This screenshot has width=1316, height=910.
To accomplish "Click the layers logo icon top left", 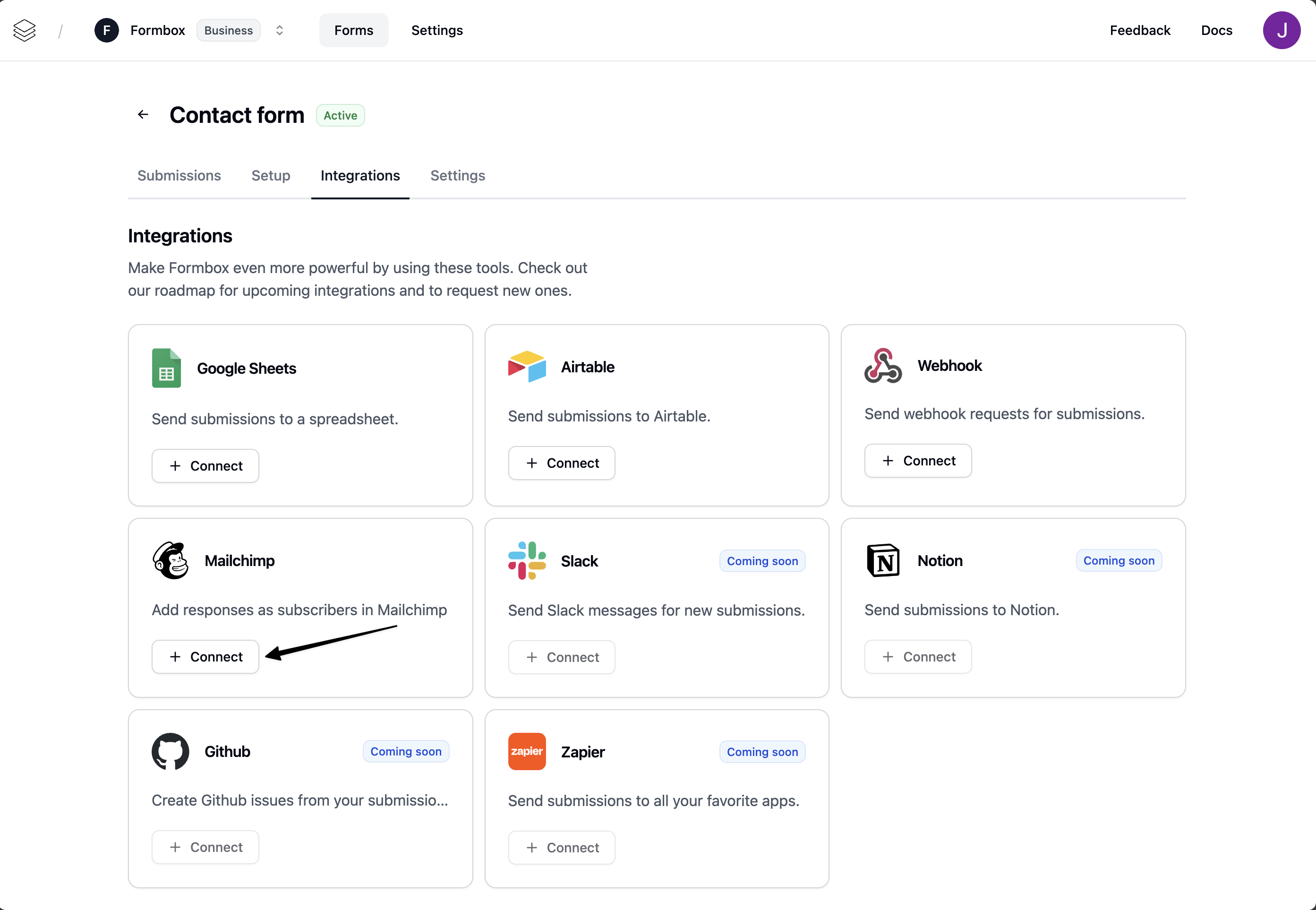I will tap(25, 30).
